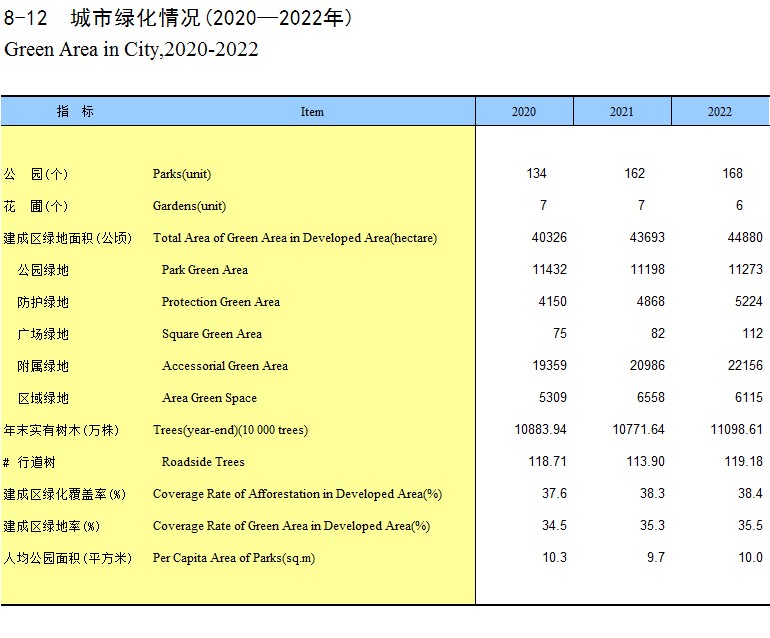Click the 2022 column header
The width and height of the screenshot is (770, 638).
click(x=720, y=111)
